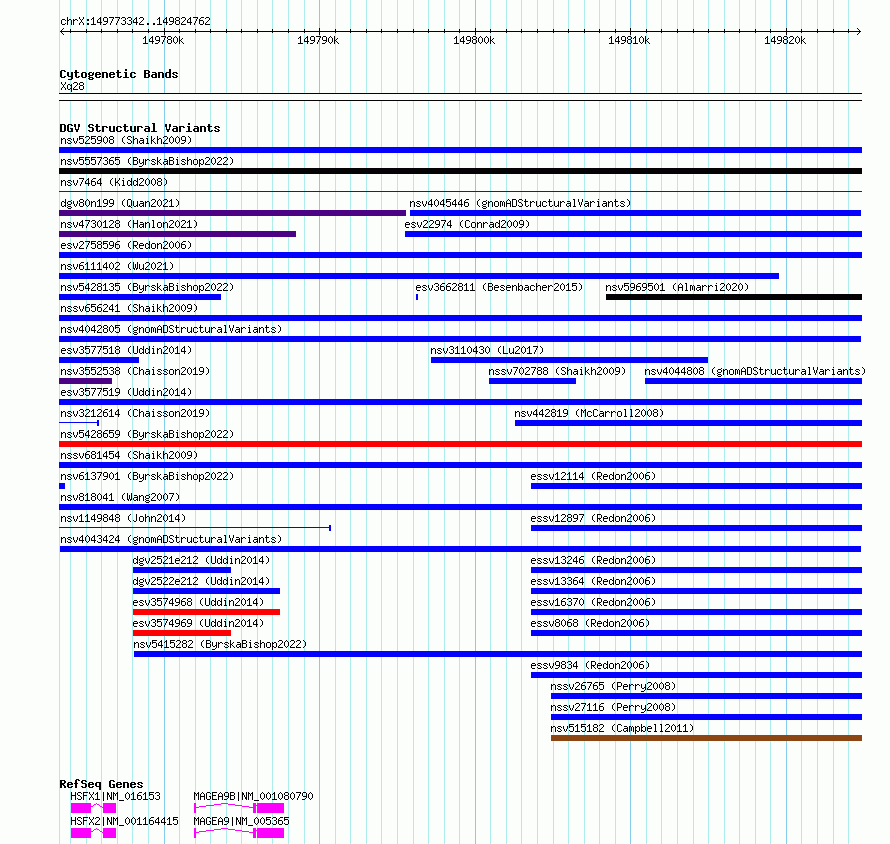The image size is (890, 844).
Task: Open nsv4043424 gnomADStructuralVariants label
Action: pyautogui.click(x=171, y=539)
